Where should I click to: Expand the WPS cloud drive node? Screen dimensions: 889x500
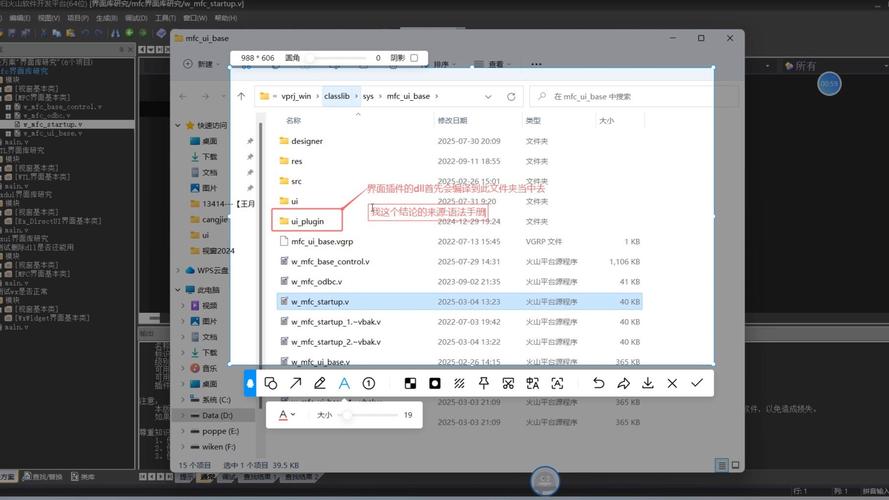coord(178,270)
